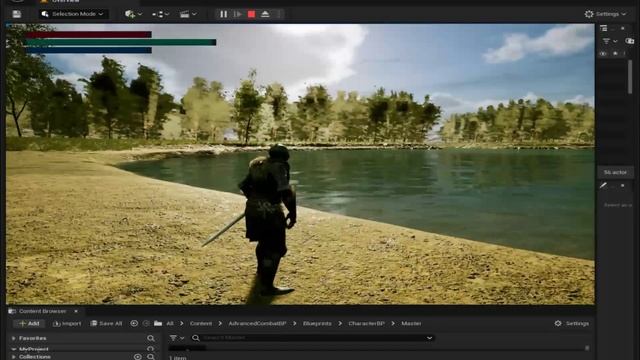This screenshot has height=360, width=640.
Task: Click the blue mana bar in viewport
Action: [89, 50]
